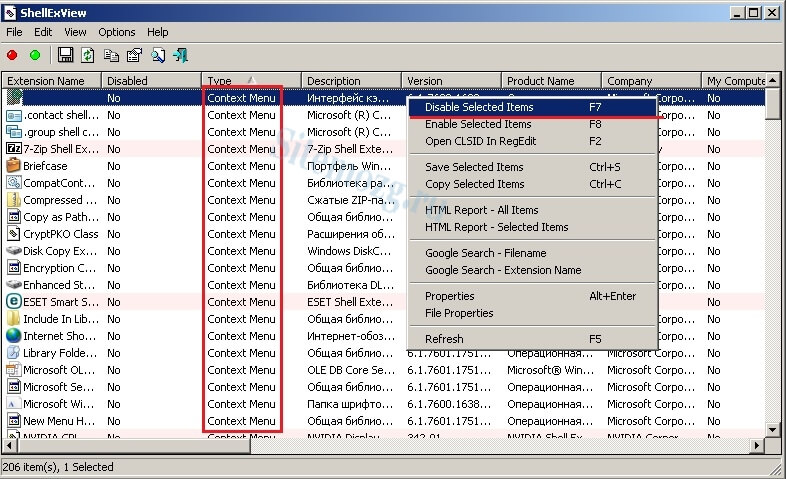This screenshot has height=479, width=786.
Task: Select the Microsoft Se... row name
Action: [59, 387]
